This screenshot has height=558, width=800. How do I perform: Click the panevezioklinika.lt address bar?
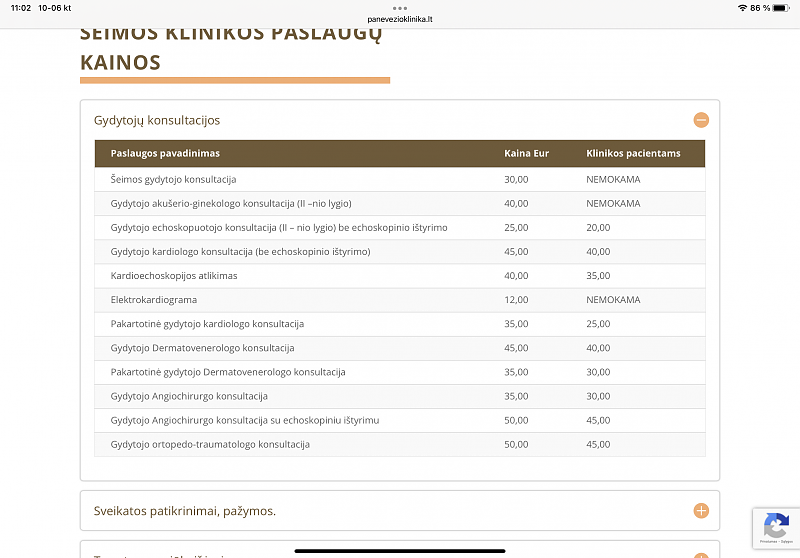pos(400,19)
